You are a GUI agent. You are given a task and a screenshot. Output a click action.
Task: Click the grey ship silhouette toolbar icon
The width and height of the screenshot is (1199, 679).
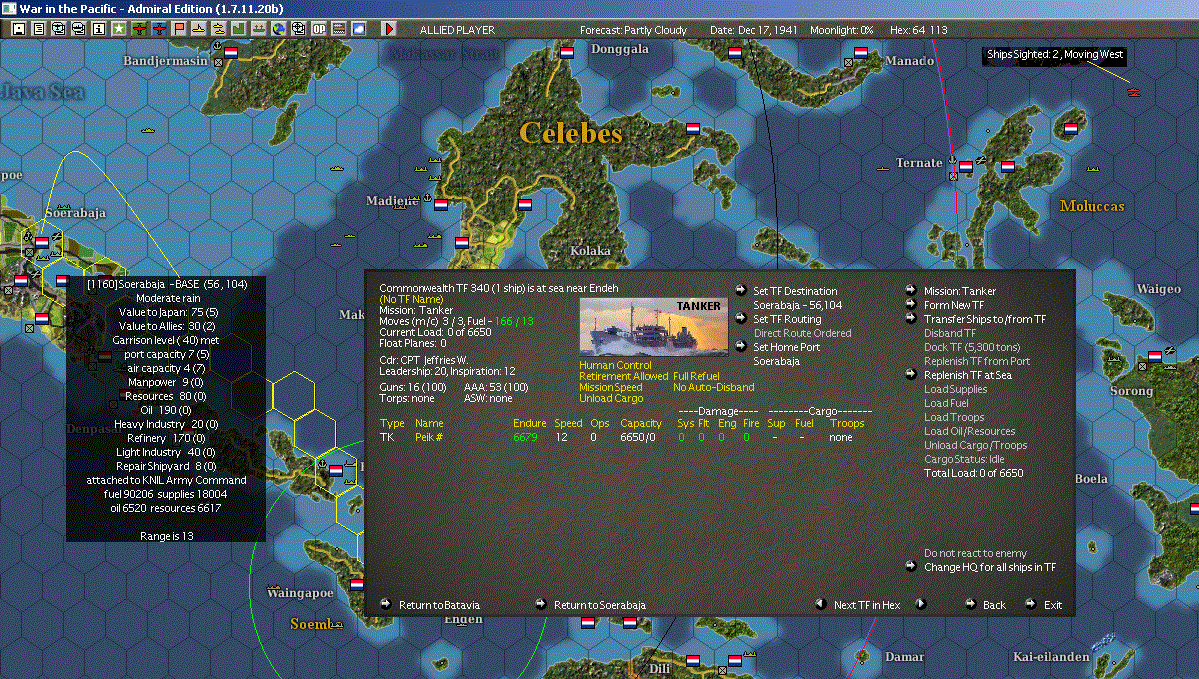(258, 29)
